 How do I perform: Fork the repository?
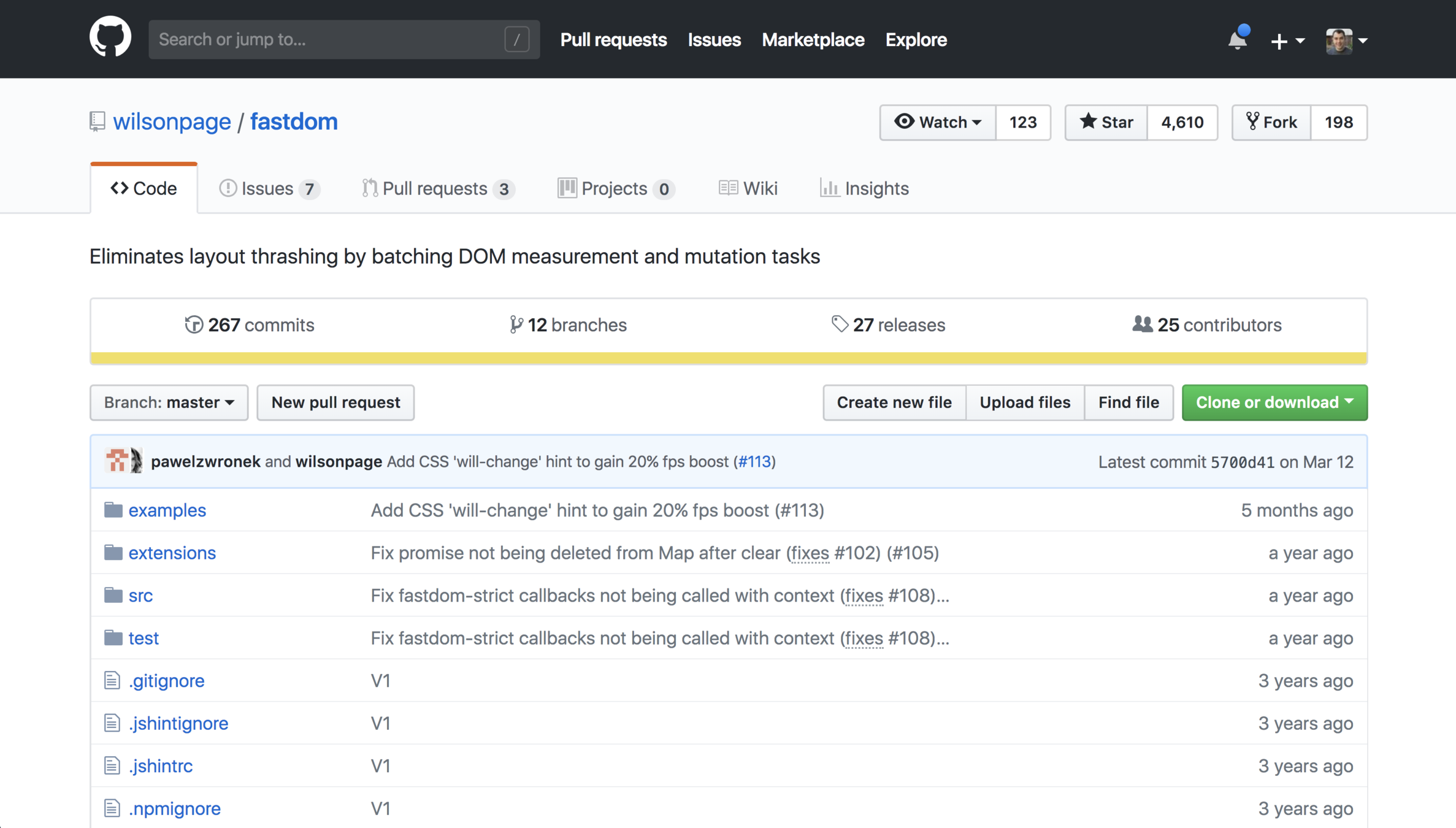(x=1271, y=122)
